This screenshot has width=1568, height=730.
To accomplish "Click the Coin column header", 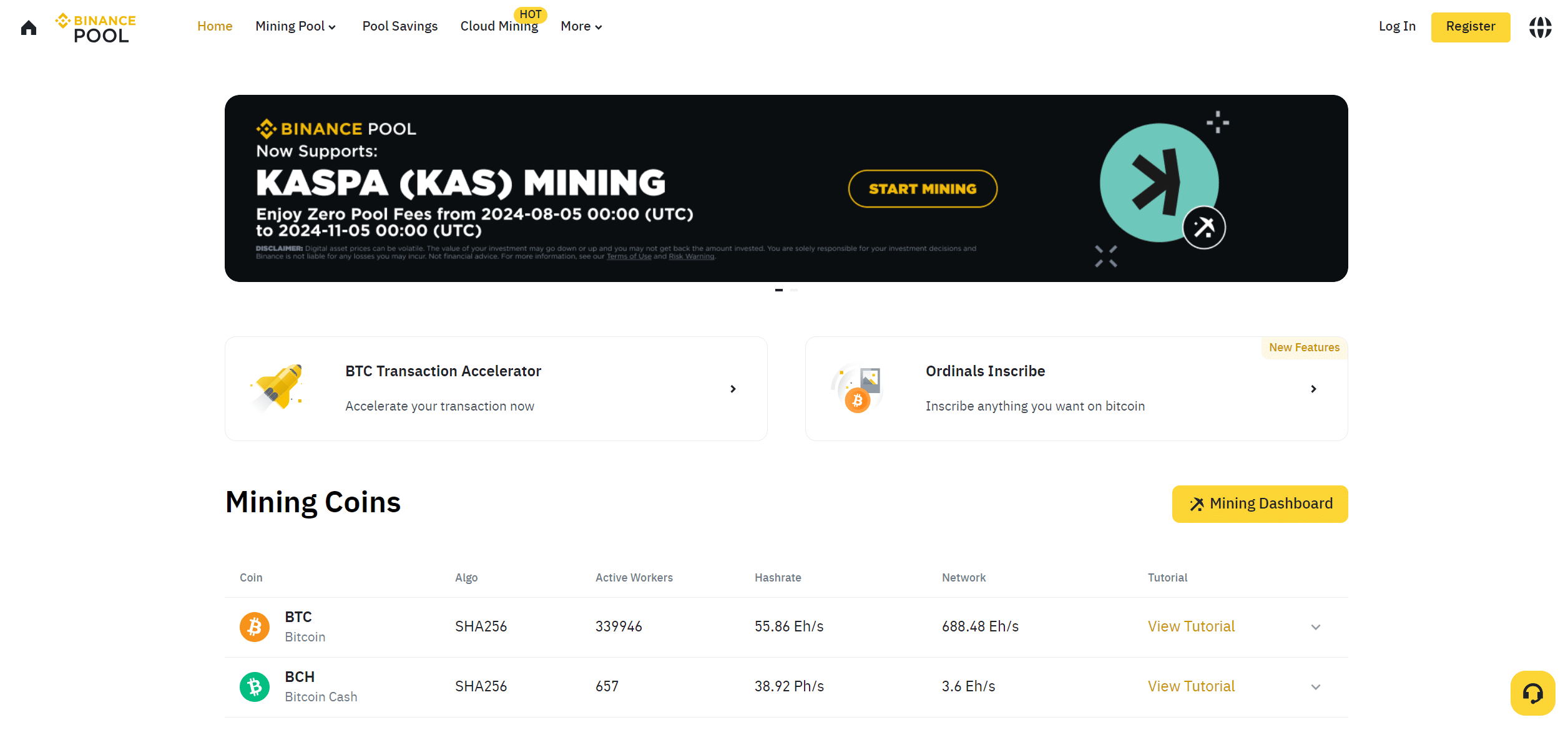I will pyautogui.click(x=251, y=578).
